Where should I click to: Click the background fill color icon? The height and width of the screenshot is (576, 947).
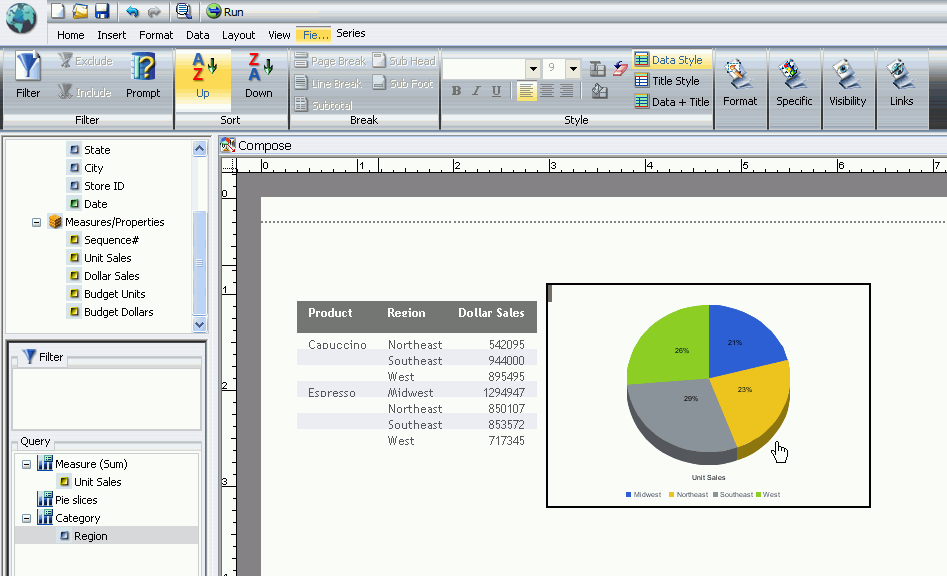click(599, 91)
